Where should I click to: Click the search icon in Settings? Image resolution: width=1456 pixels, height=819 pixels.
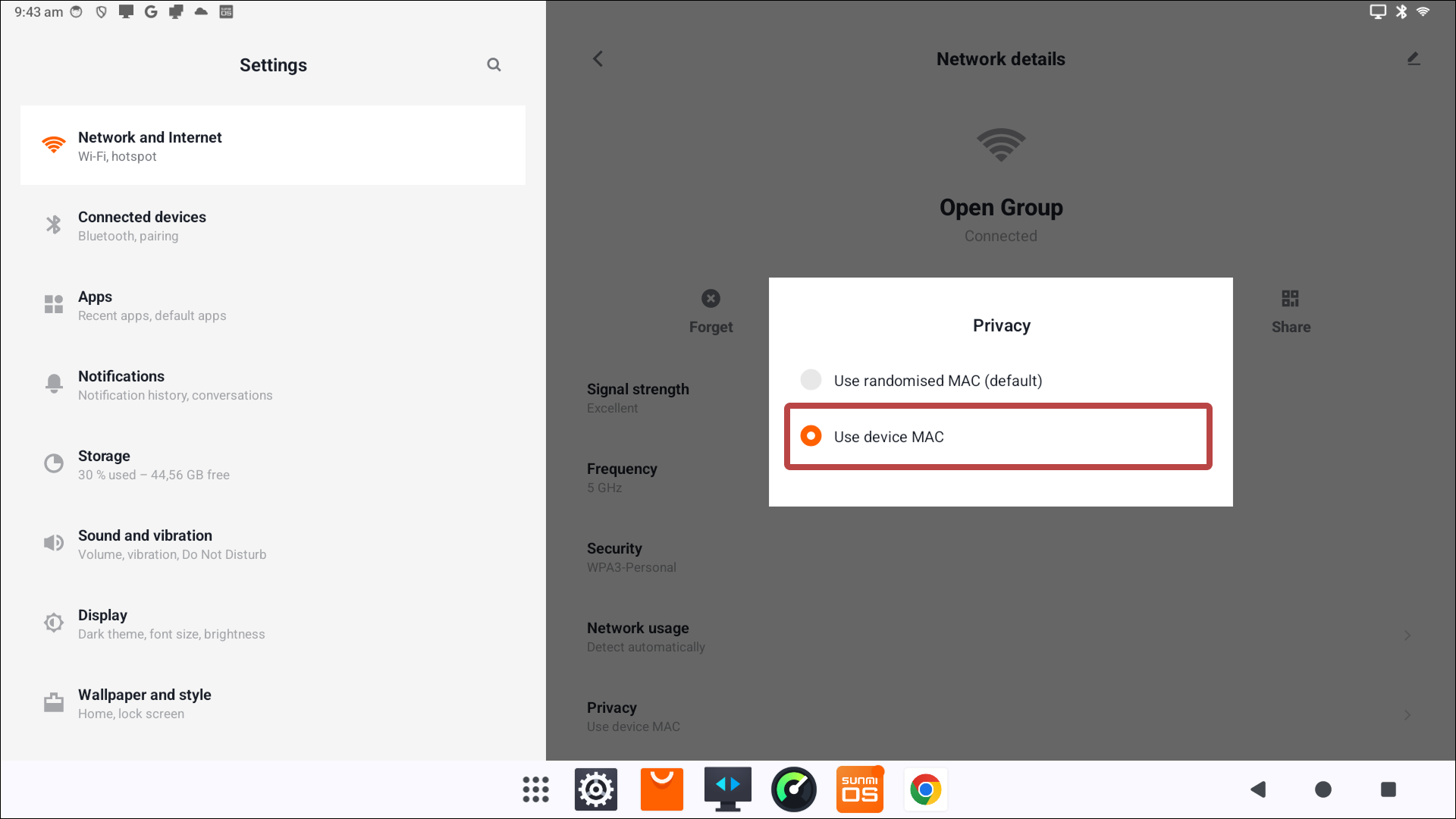[494, 65]
